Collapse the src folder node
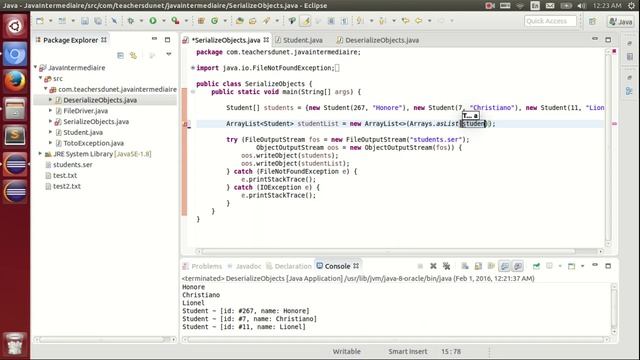Viewport: 640px width, 360px height. [x=40, y=78]
